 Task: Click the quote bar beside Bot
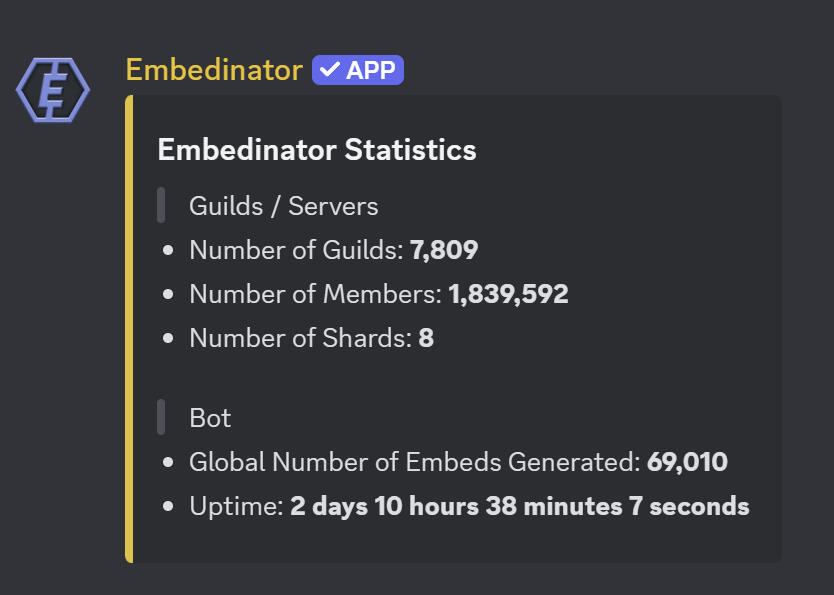point(161,417)
